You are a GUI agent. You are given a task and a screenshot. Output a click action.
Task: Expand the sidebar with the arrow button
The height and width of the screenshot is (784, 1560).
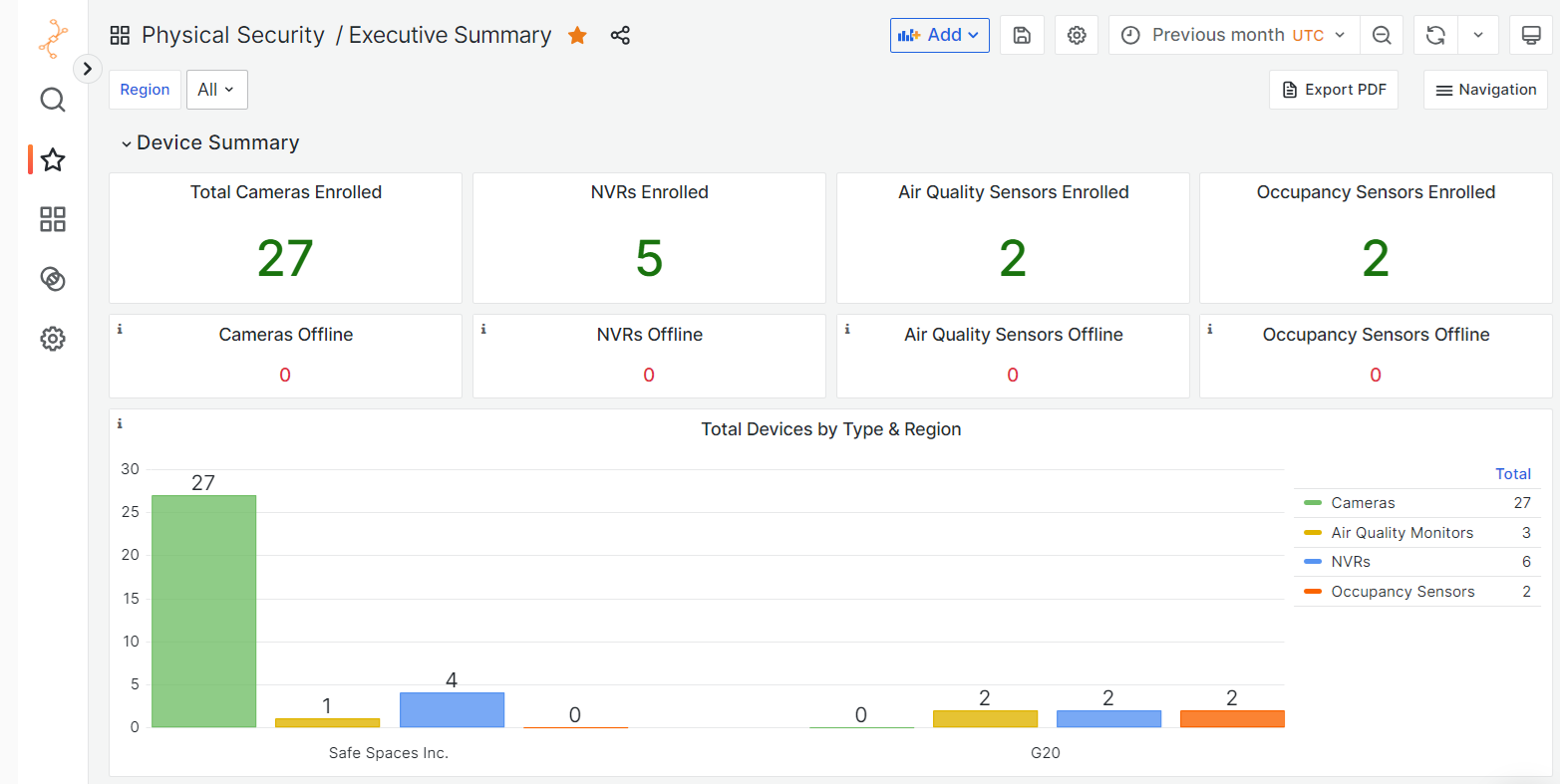point(88,69)
